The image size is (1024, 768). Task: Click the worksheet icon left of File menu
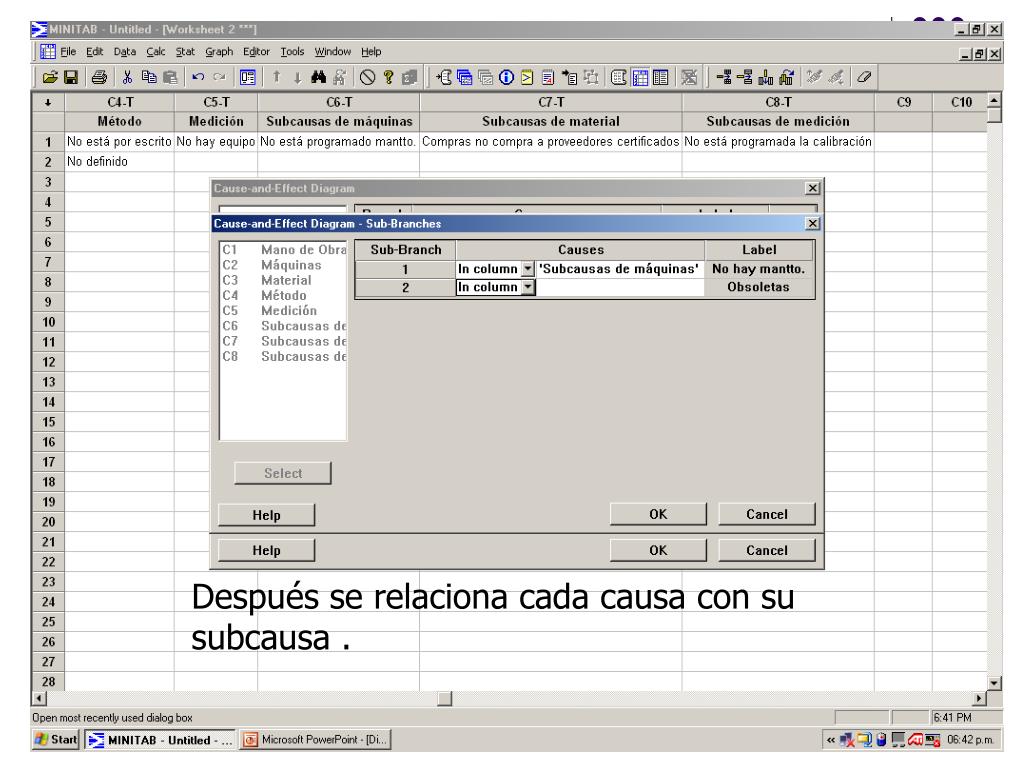(48, 52)
